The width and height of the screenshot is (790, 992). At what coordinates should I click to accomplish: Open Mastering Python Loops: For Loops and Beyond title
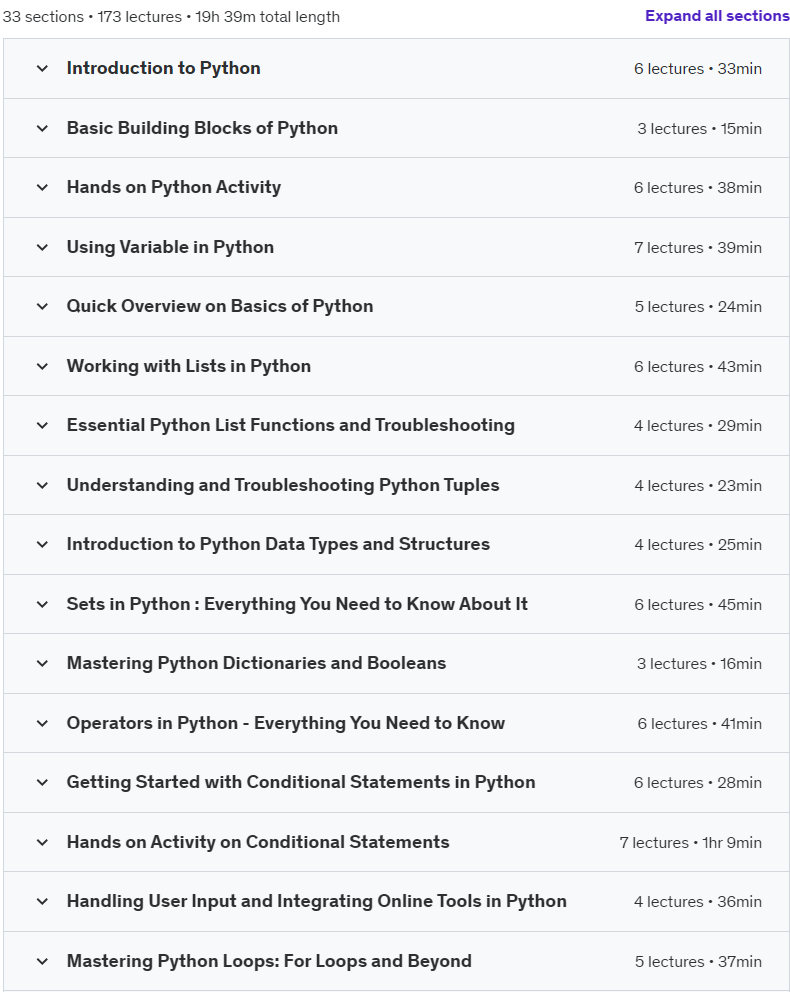coord(269,961)
